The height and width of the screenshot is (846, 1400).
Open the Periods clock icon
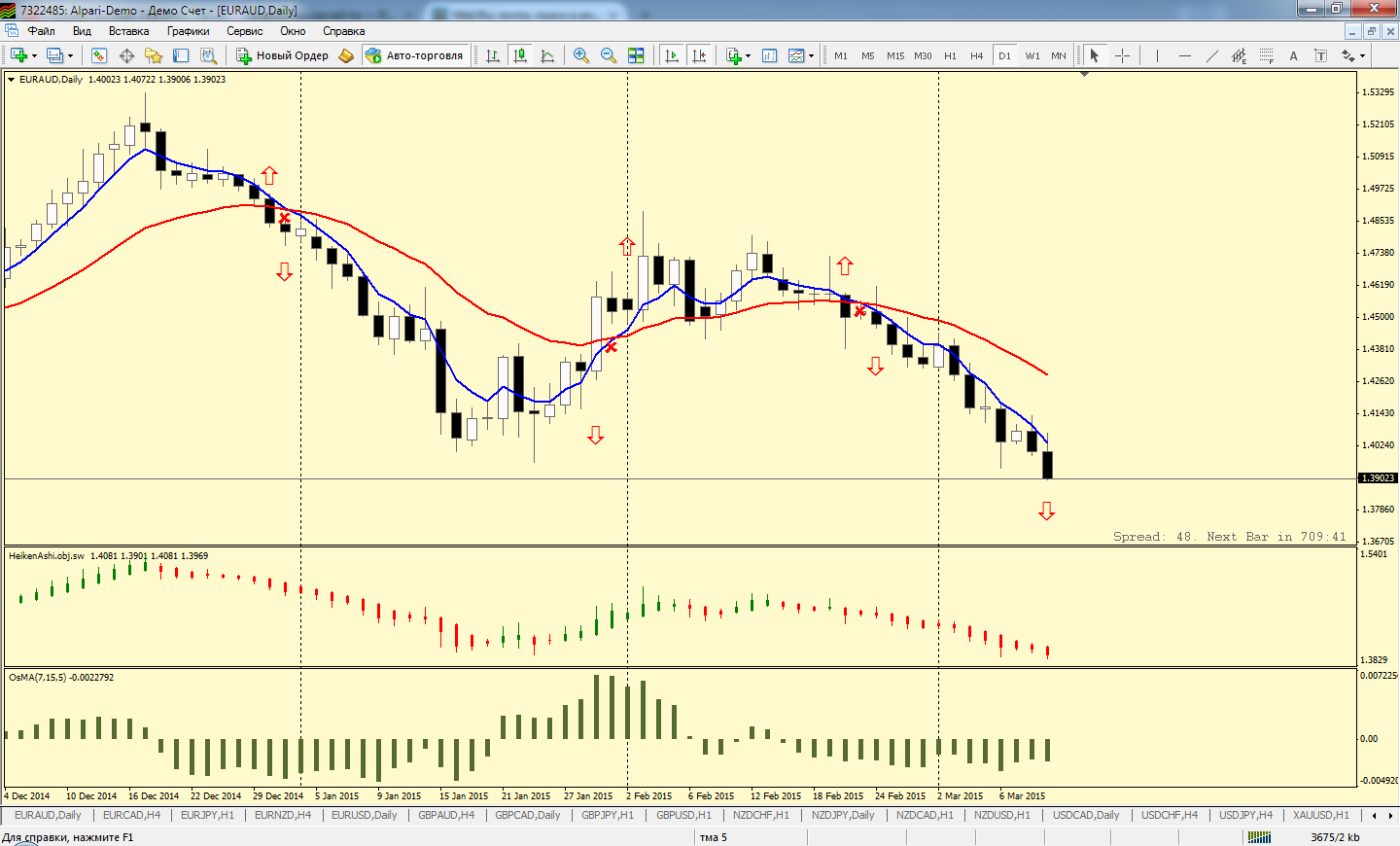770,55
